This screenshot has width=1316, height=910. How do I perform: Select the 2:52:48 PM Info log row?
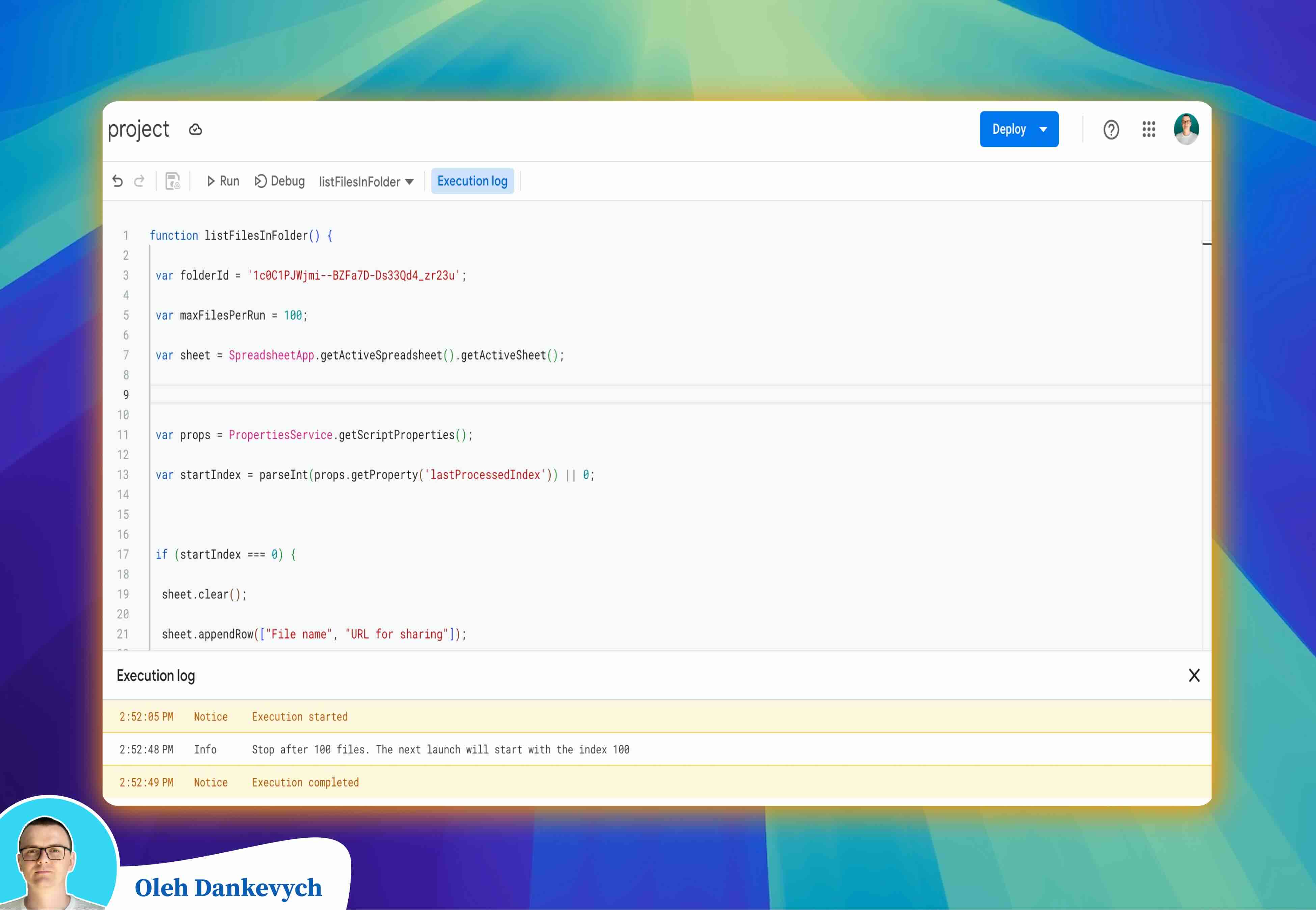coord(657,749)
